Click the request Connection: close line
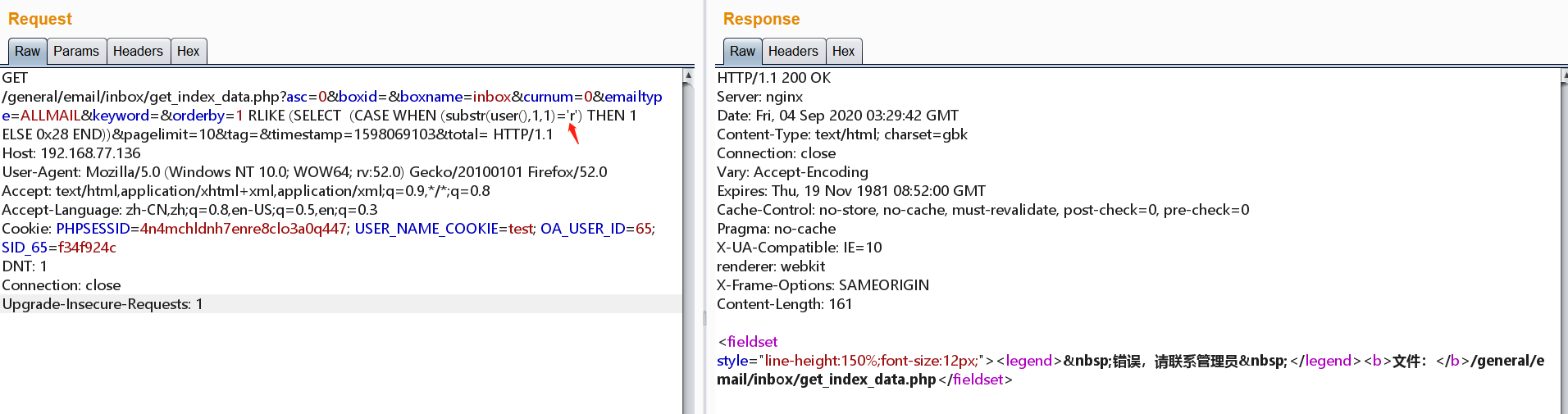This screenshot has width=1568, height=414. pos(62,285)
